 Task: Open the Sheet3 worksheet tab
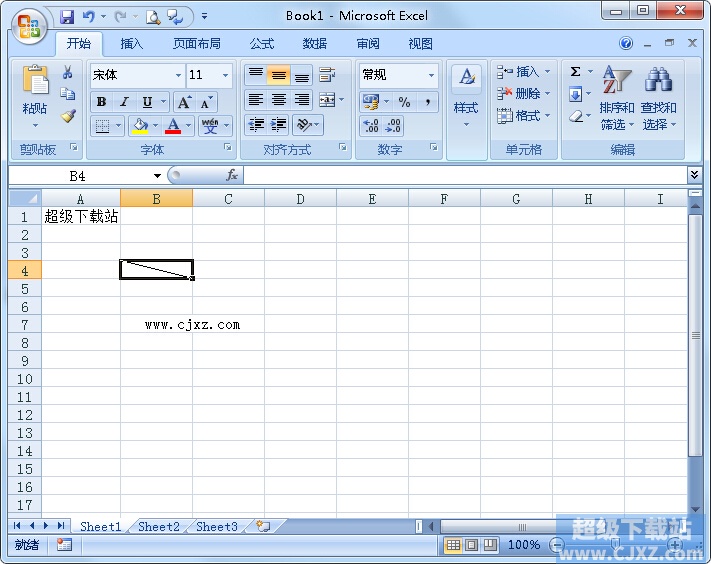pyautogui.click(x=217, y=526)
